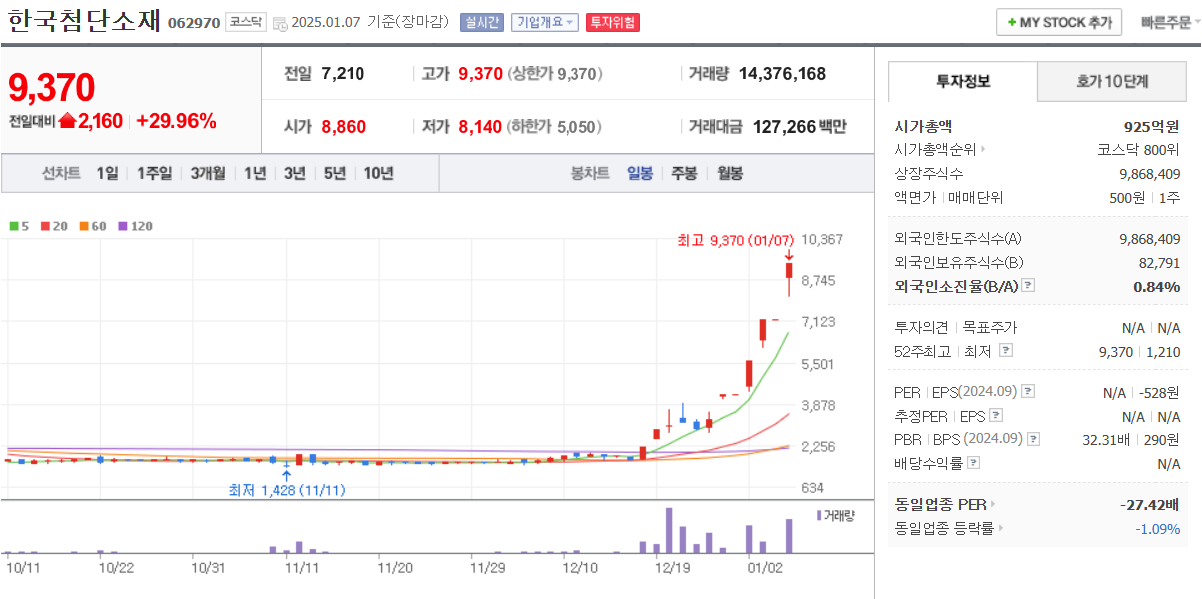
Task: Click the orange 60-day moving average swatch
Action: (85, 226)
